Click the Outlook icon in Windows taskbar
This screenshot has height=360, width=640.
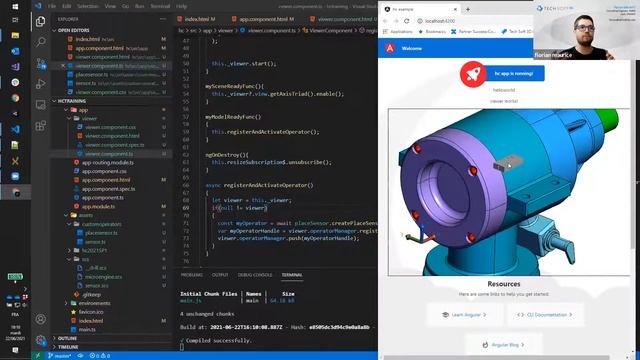[x=16, y=51]
